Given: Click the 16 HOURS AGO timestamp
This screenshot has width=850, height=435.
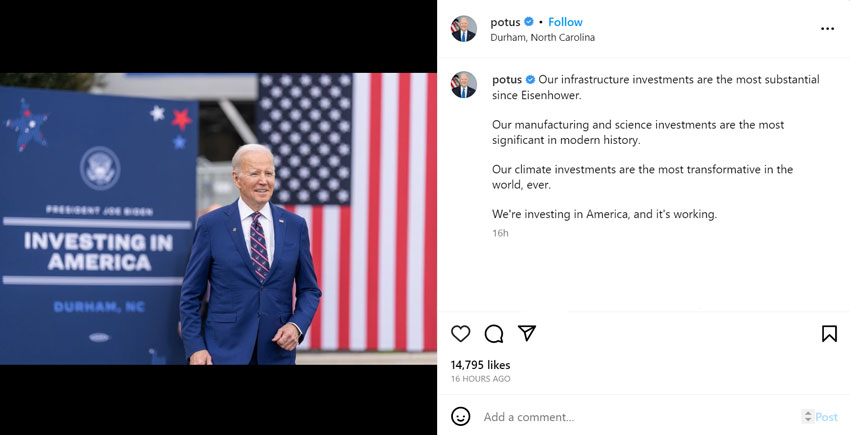Looking at the screenshot, I should point(480,379).
